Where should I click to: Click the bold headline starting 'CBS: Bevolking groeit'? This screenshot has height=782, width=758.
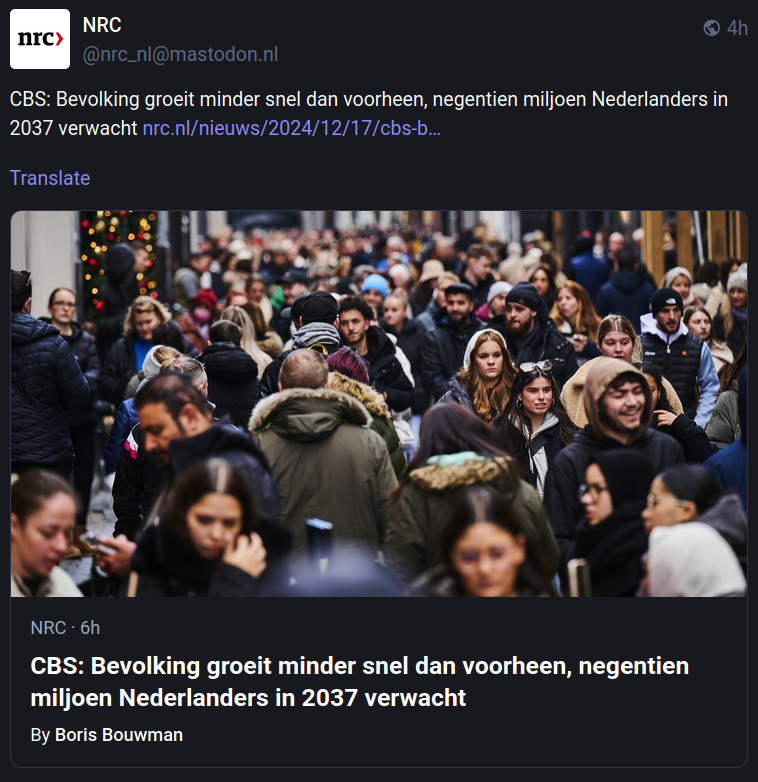point(360,681)
